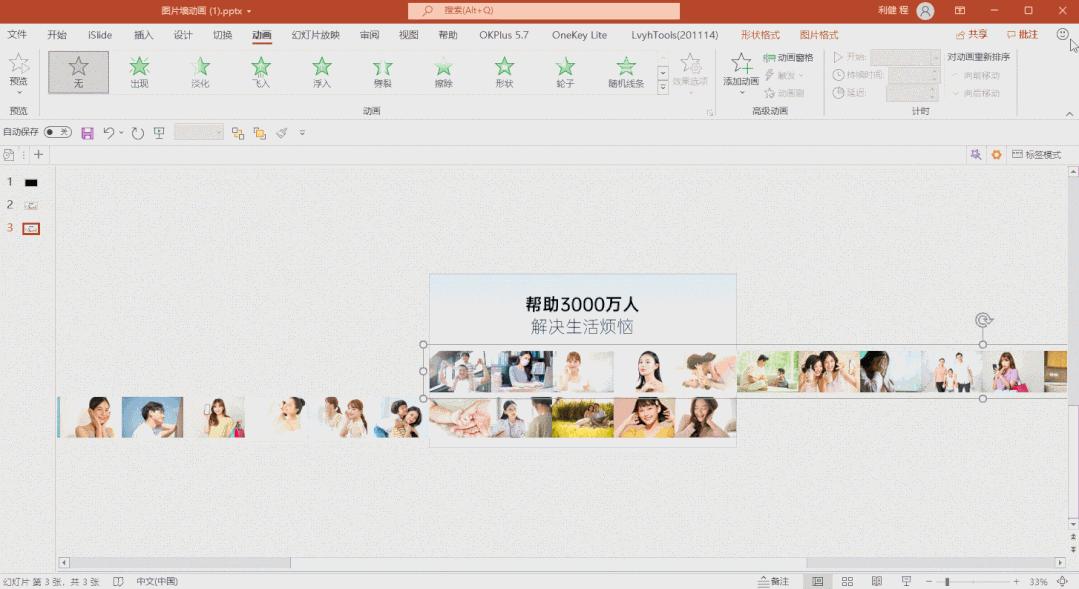Open the Undo dropdown arrow
Screen dimensions: 1079x589
click(x=121, y=131)
